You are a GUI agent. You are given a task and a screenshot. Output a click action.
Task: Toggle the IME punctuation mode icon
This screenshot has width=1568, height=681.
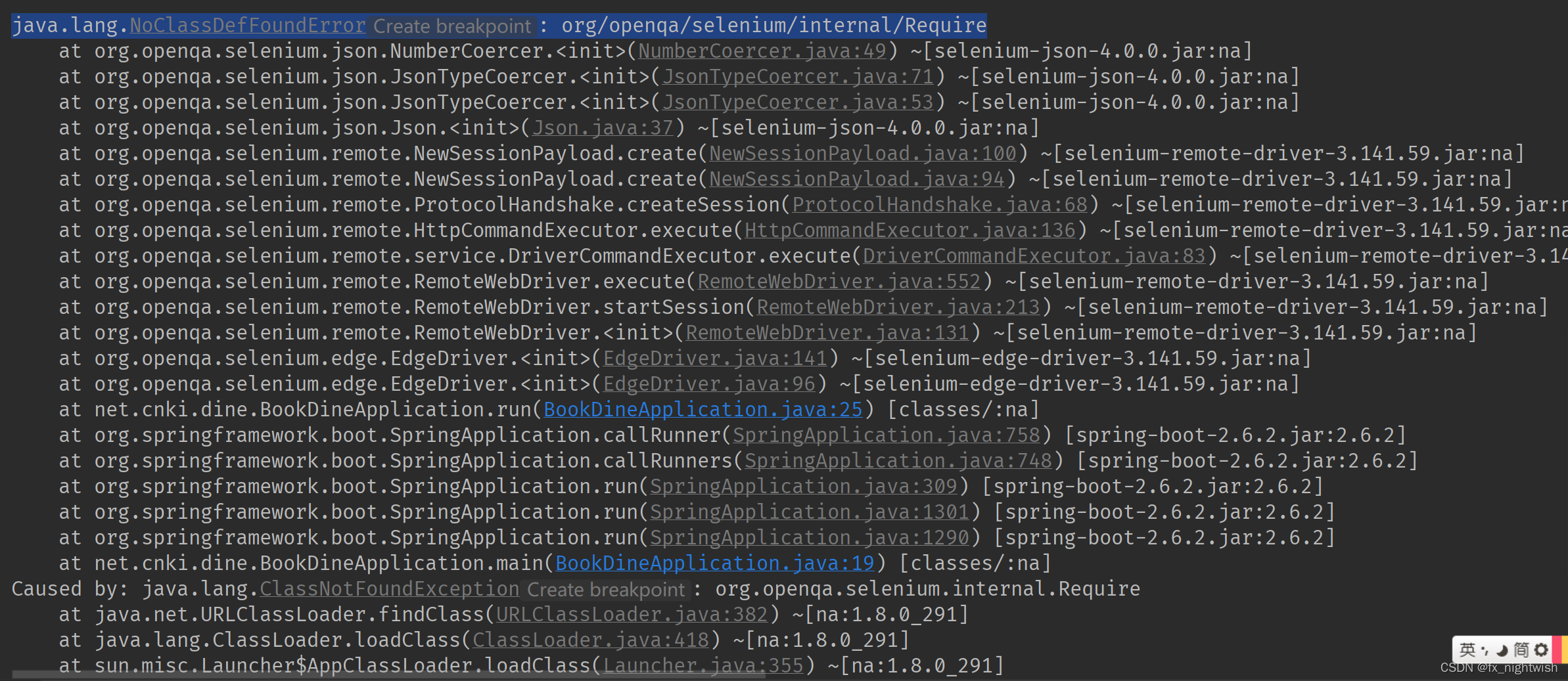[1485, 650]
